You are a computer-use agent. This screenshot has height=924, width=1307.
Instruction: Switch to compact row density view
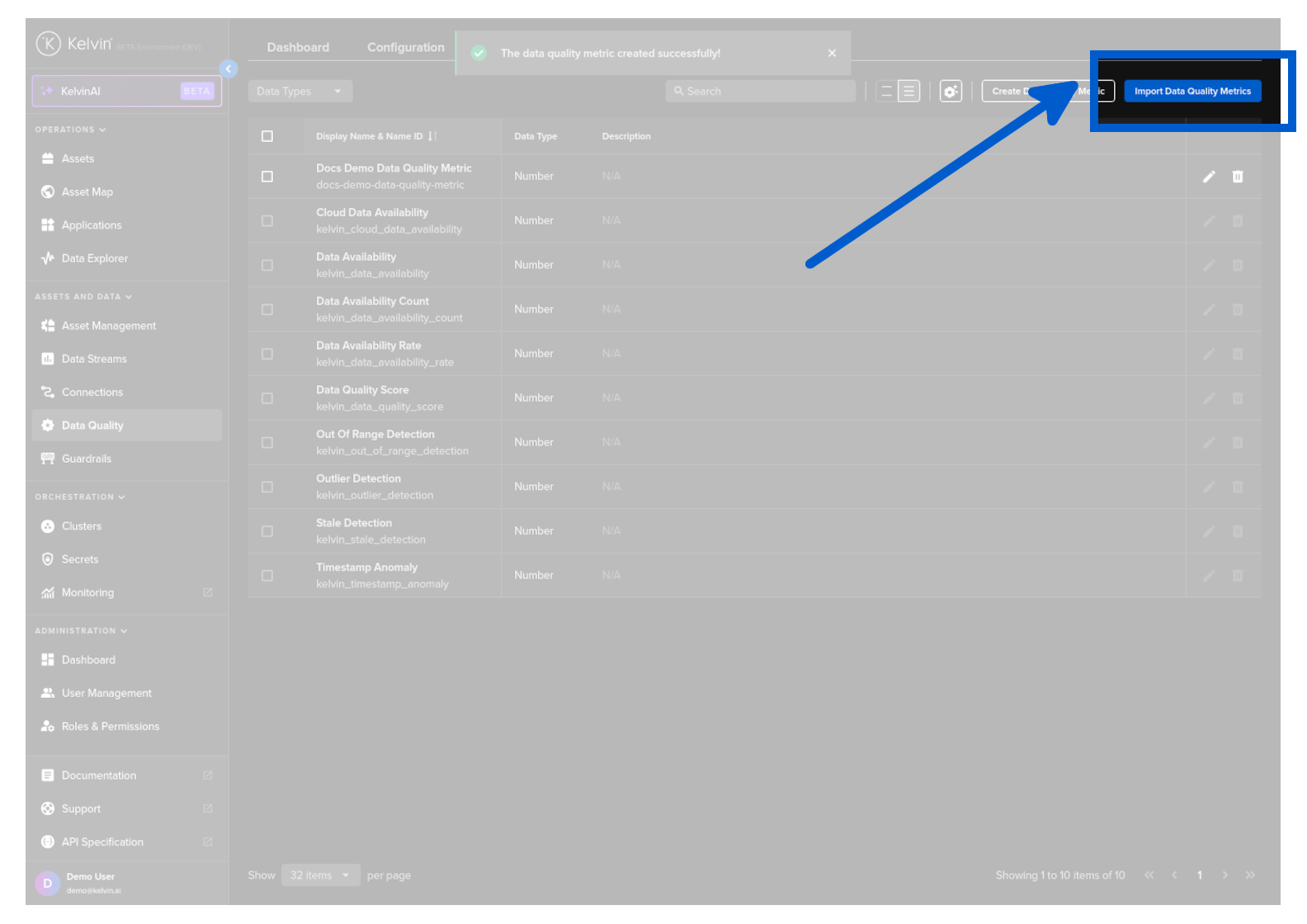point(886,92)
